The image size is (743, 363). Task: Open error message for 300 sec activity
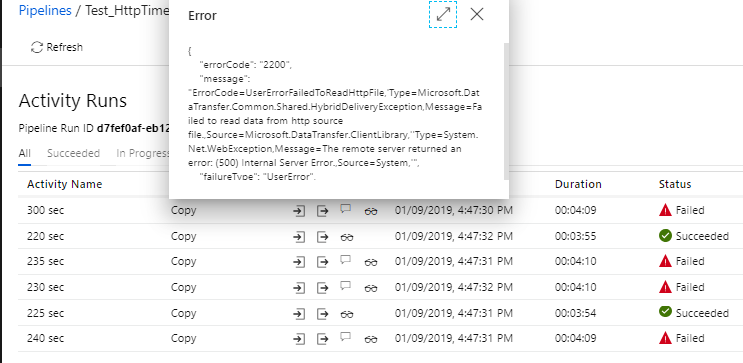click(346, 209)
